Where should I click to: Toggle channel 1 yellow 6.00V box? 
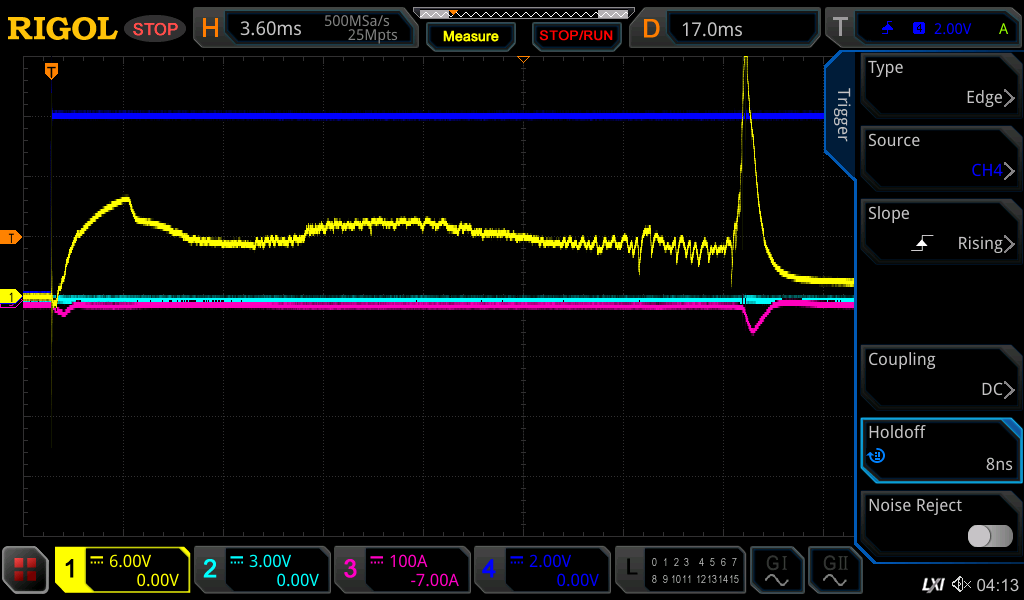(x=123, y=571)
